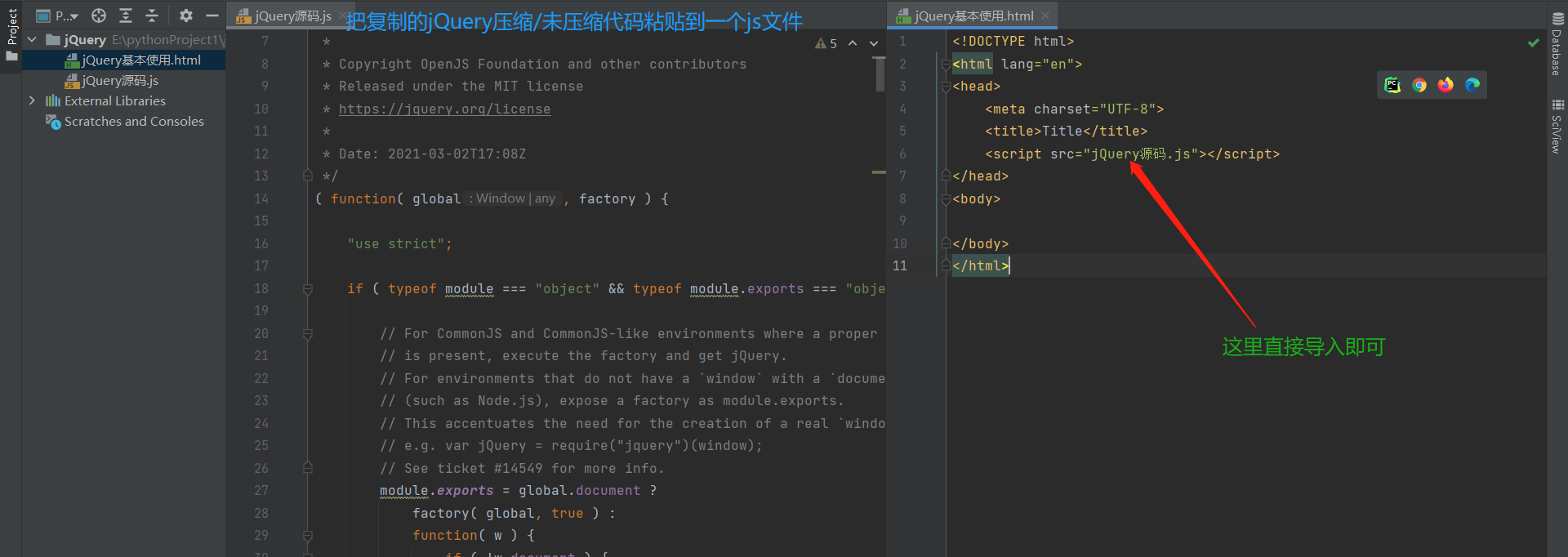
Task: Go to previous highlighted error arrow
Action: (x=853, y=43)
